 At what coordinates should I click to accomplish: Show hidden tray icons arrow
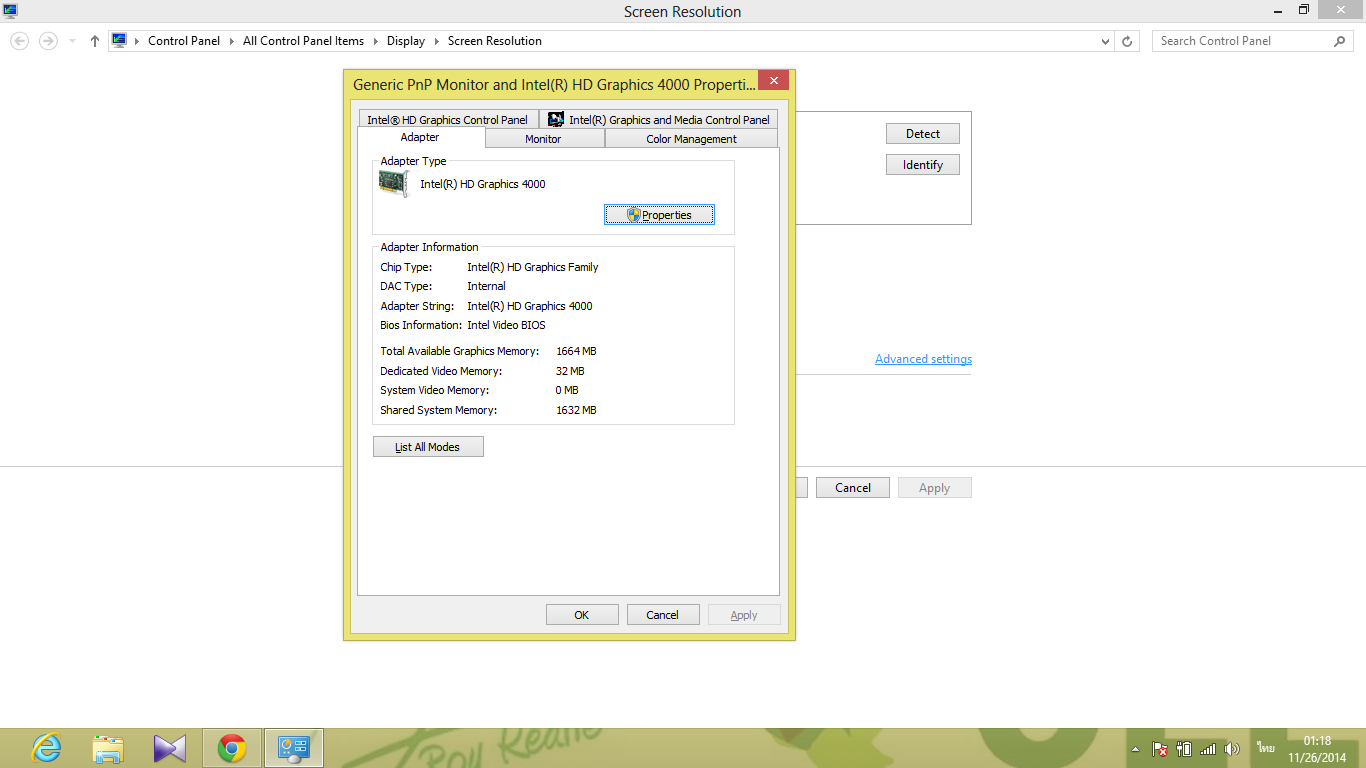(x=1135, y=749)
